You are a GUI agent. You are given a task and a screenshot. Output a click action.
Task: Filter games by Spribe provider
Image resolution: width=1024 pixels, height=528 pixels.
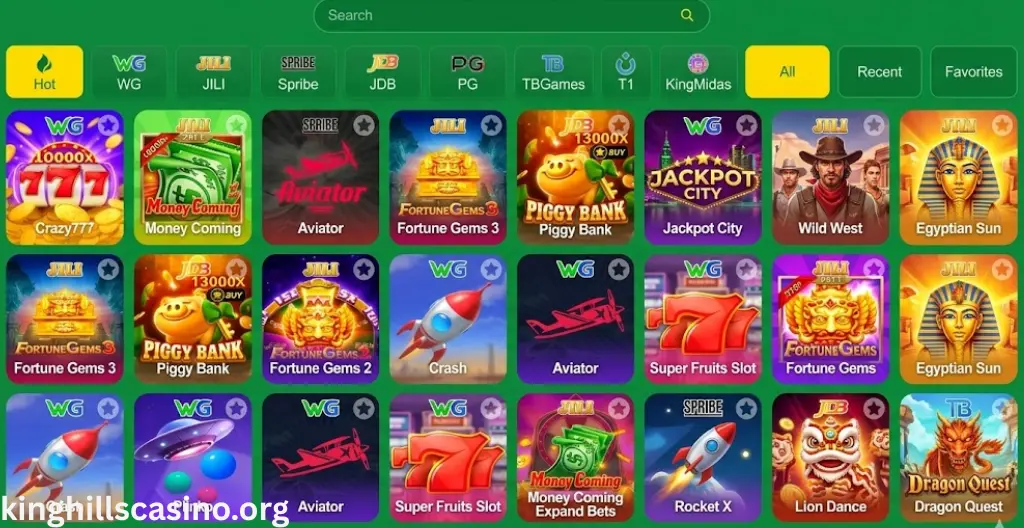tap(298, 72)
